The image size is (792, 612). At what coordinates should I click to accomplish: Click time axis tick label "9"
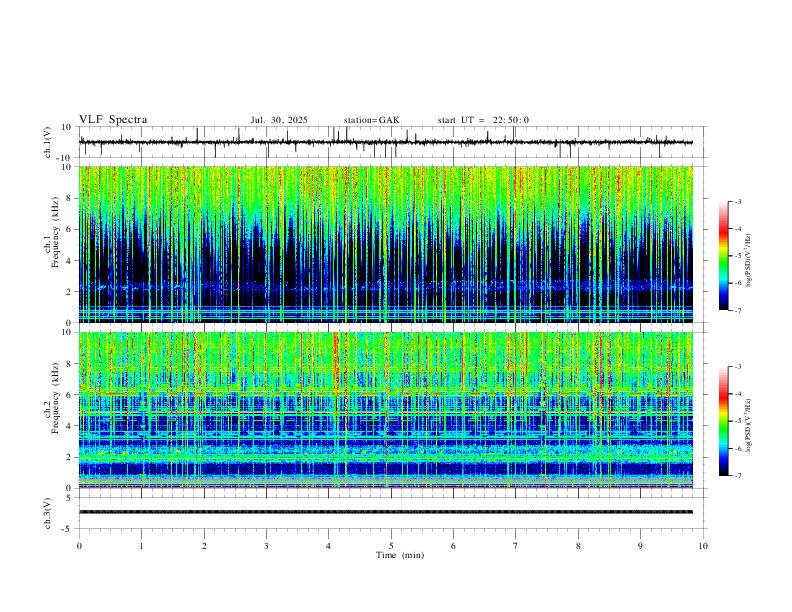coord(640,546)
